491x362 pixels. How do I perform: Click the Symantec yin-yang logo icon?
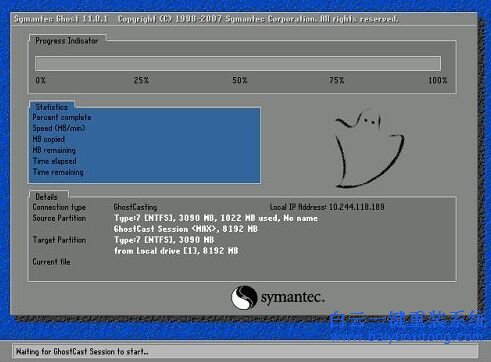pyautogui.click(x=244, y=297)
